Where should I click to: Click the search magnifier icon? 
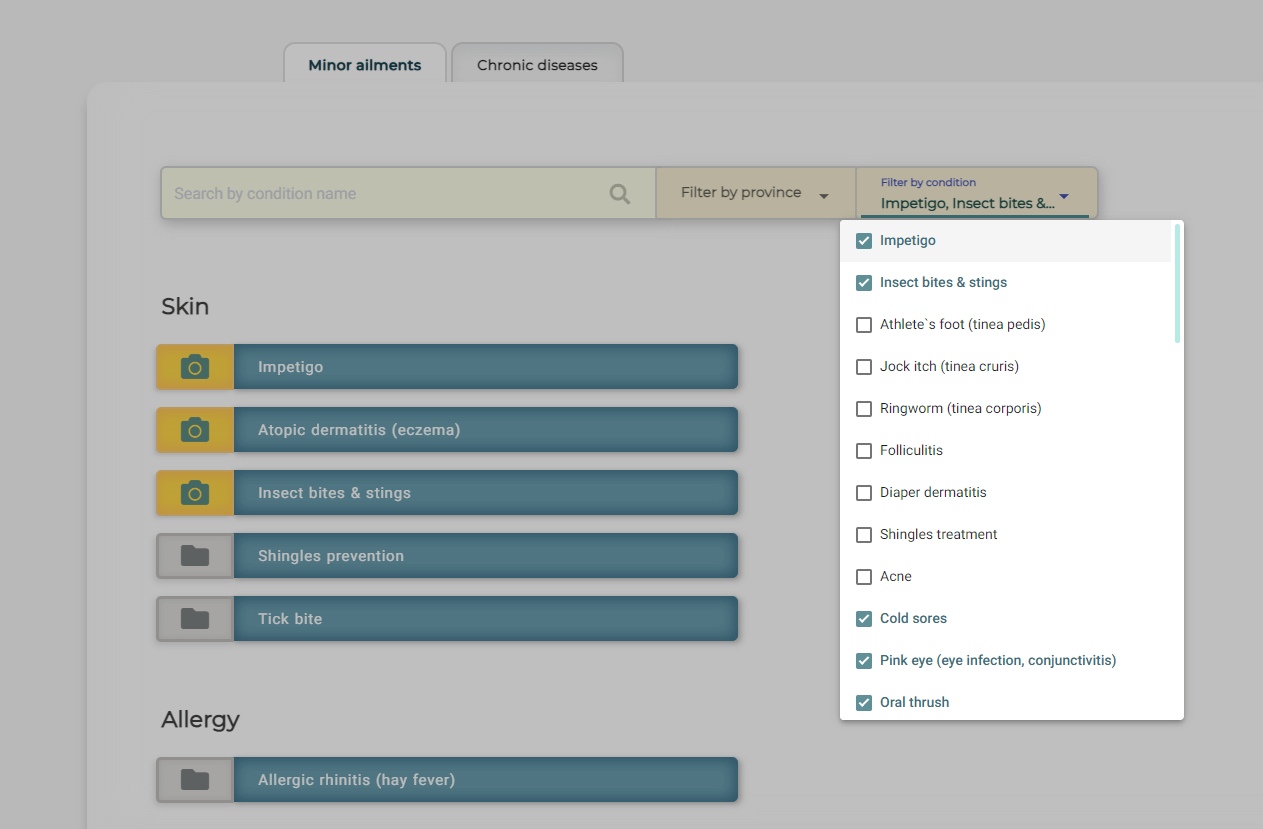619,192
